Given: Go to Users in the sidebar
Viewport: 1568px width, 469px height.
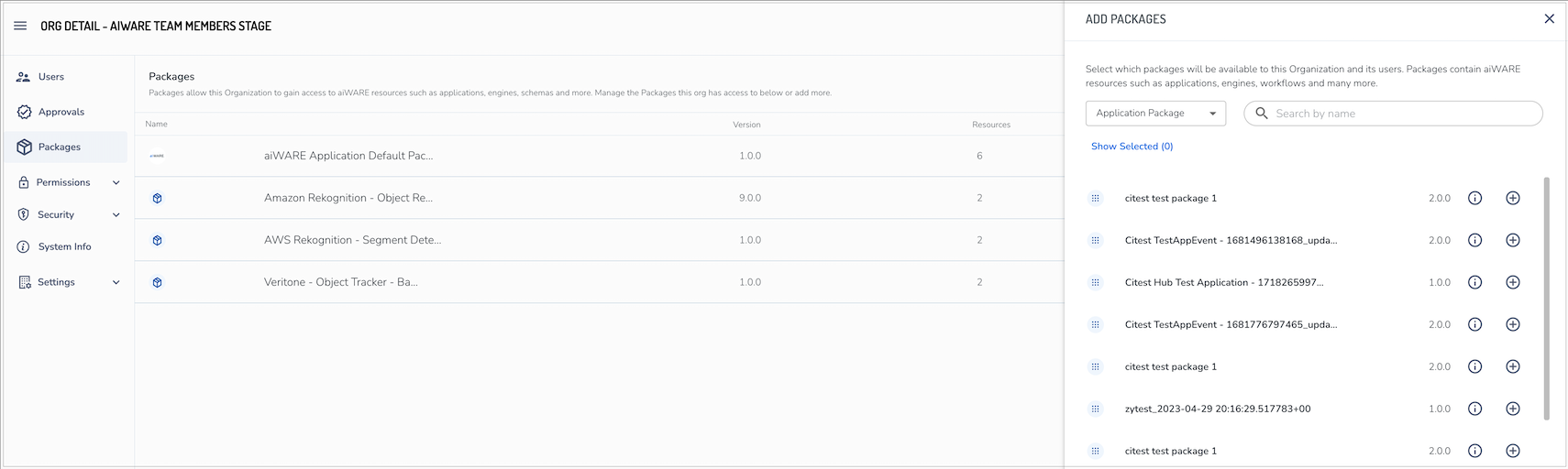Looking at the screenshot, I should 51,77.
